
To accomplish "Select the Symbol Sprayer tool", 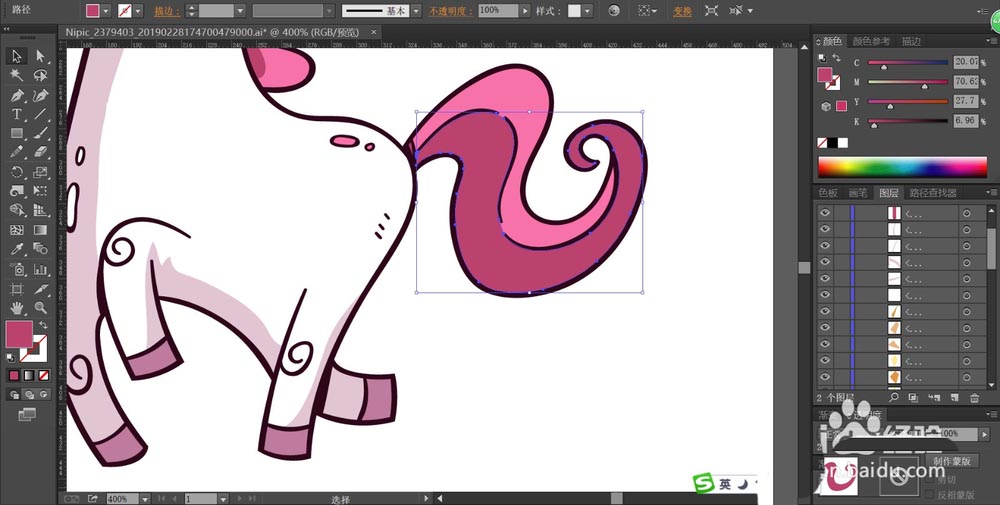I will coord(17,269).
